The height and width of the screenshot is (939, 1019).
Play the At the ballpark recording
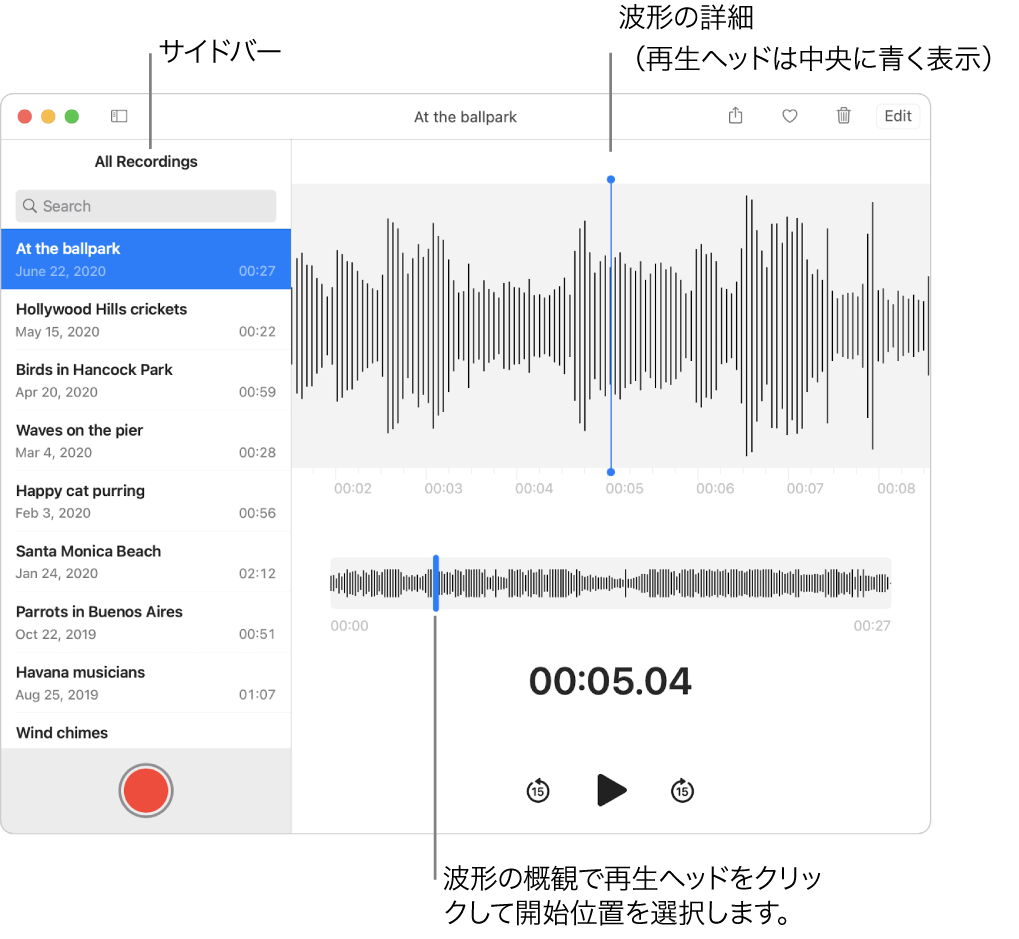[611, 790]
